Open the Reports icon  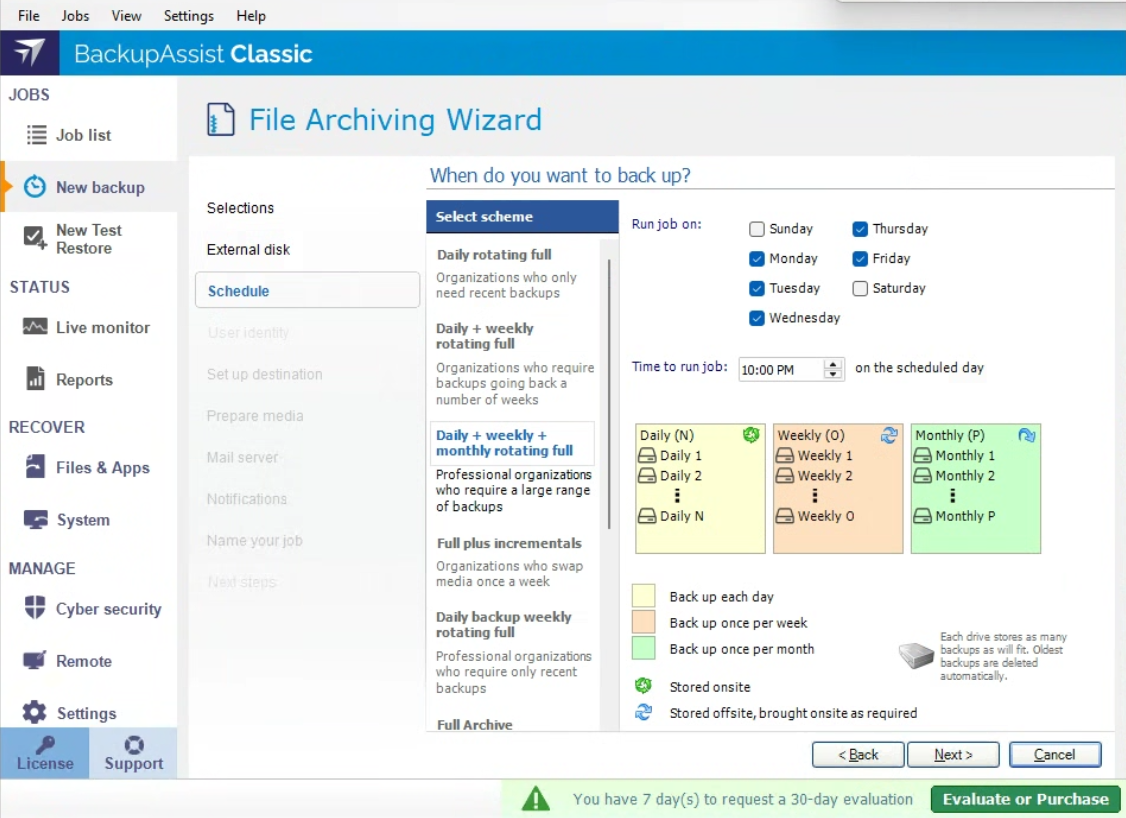point(35,379)
